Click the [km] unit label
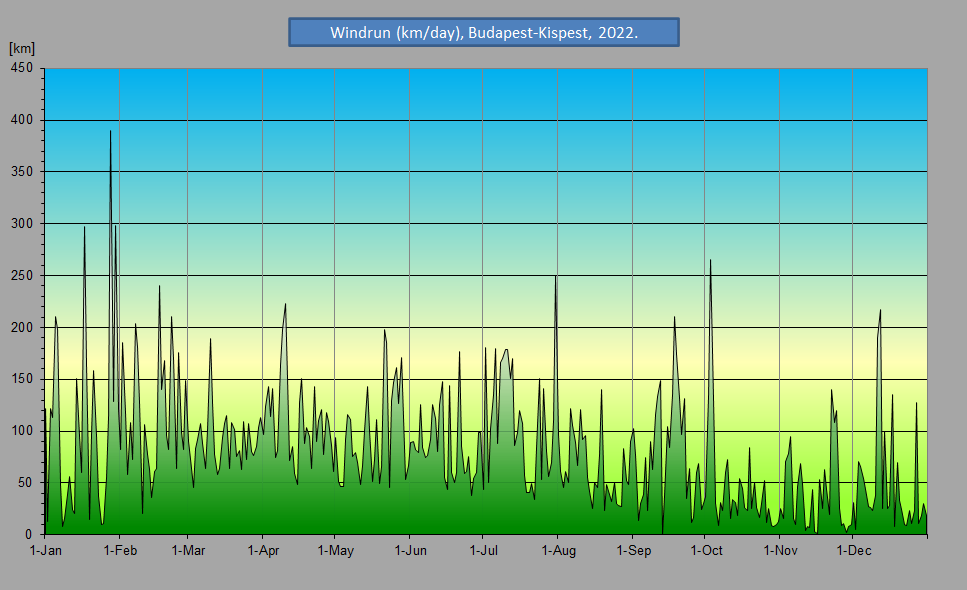967x590 pixels. tap(21, 48)
